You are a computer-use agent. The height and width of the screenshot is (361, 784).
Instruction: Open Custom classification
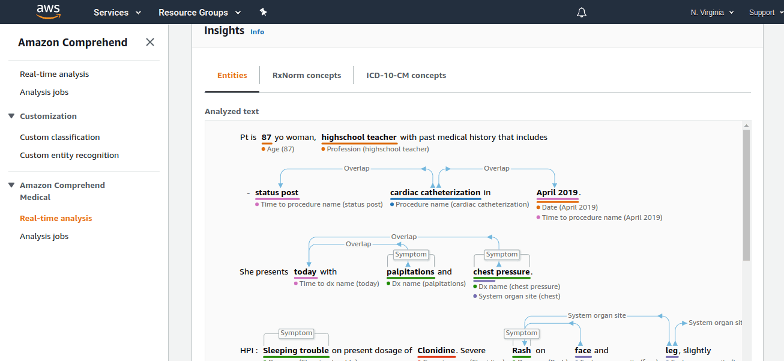[60, 137]
